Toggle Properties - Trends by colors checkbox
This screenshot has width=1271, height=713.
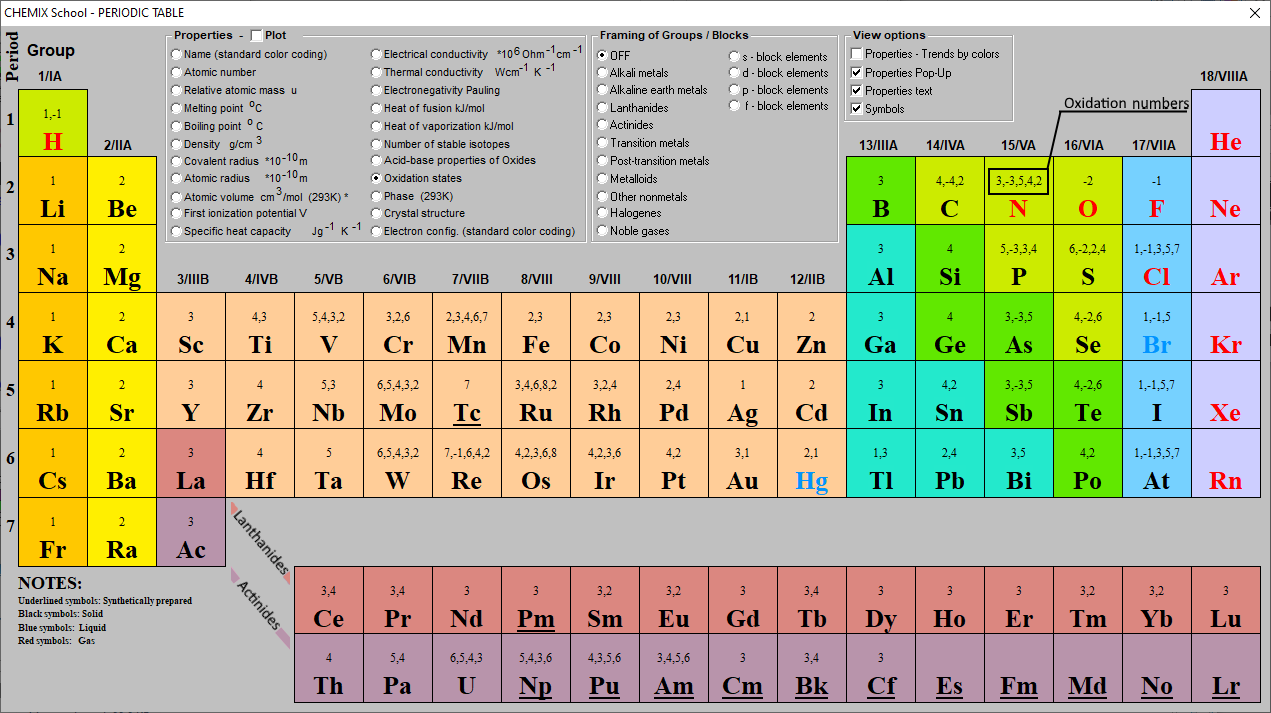856,54
